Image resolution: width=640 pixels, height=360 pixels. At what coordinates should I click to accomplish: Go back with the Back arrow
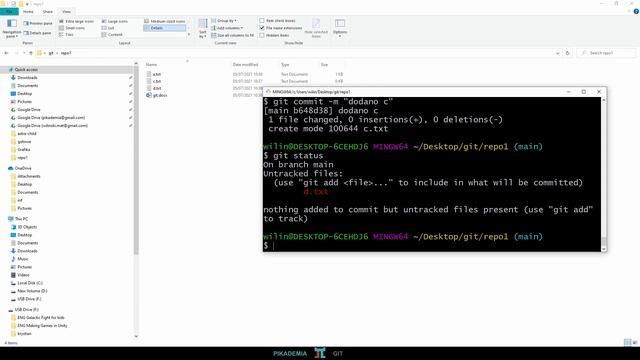(6, 53)
